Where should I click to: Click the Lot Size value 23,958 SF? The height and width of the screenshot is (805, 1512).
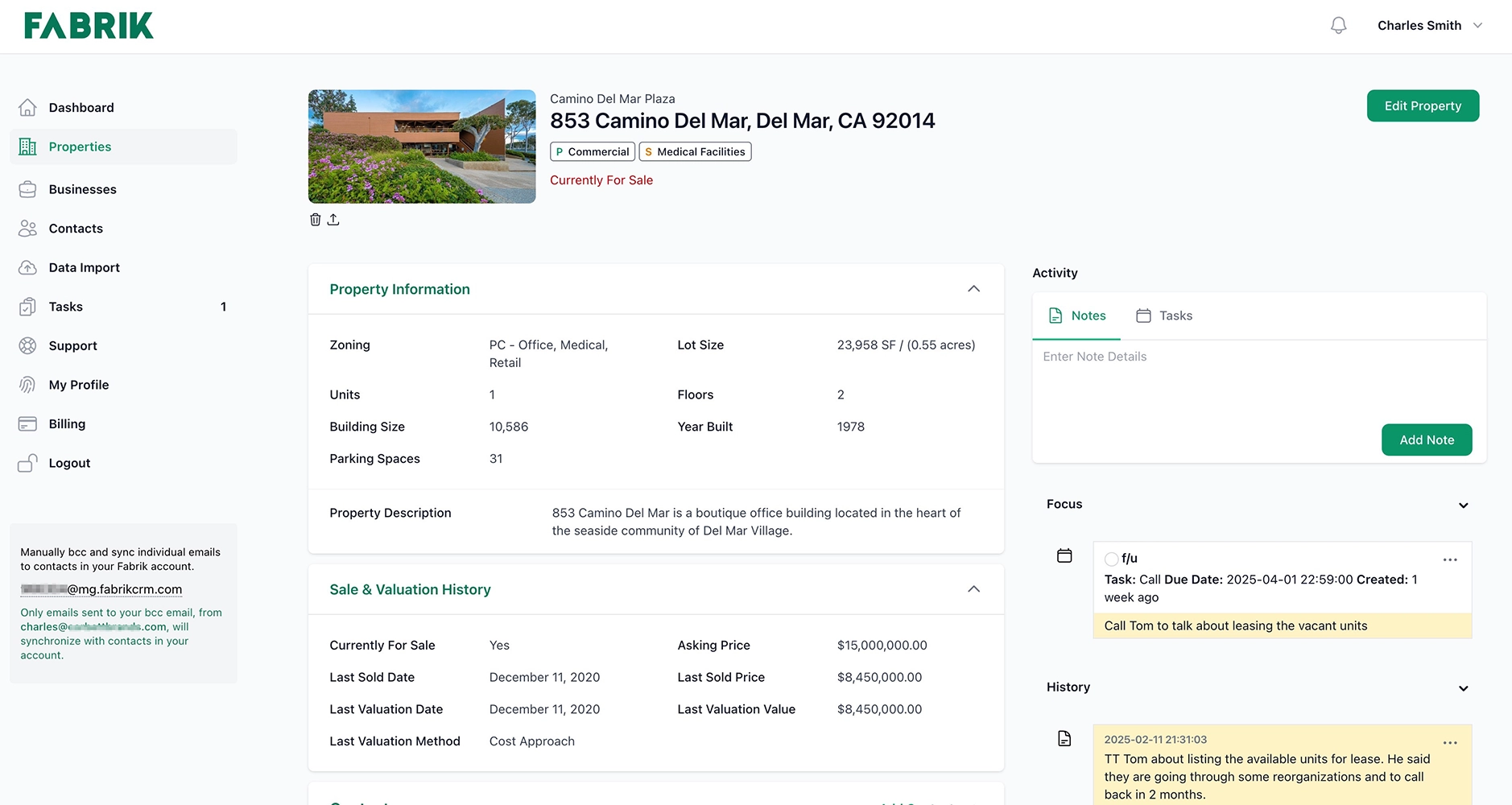tap(906, 345)
